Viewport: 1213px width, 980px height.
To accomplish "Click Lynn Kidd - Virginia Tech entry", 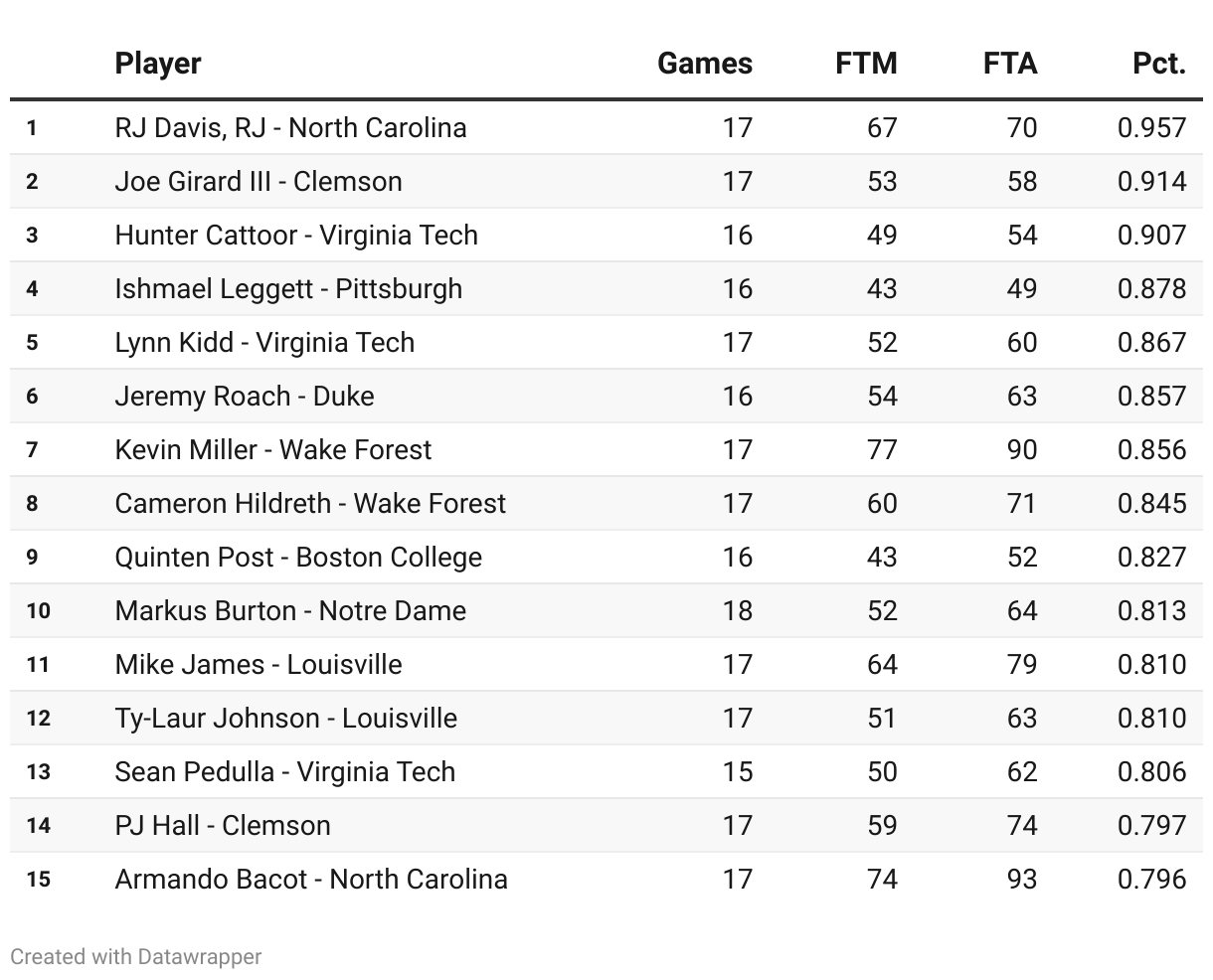I will (264, 343).
